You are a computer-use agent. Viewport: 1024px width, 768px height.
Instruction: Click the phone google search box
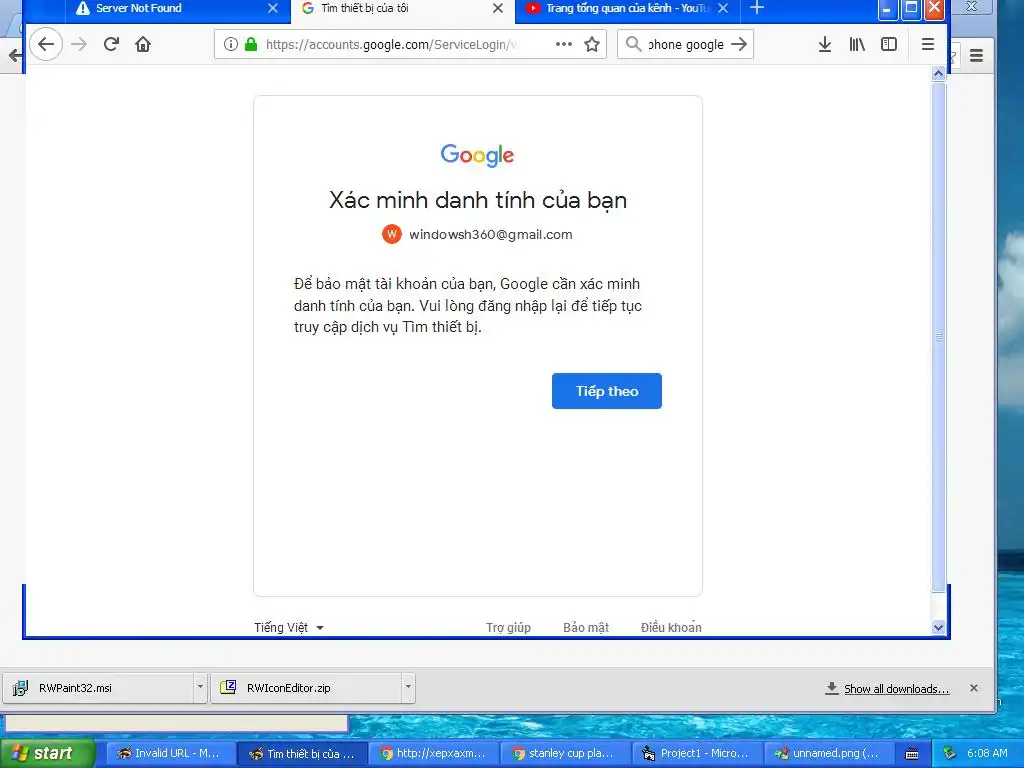click(686, 44)
